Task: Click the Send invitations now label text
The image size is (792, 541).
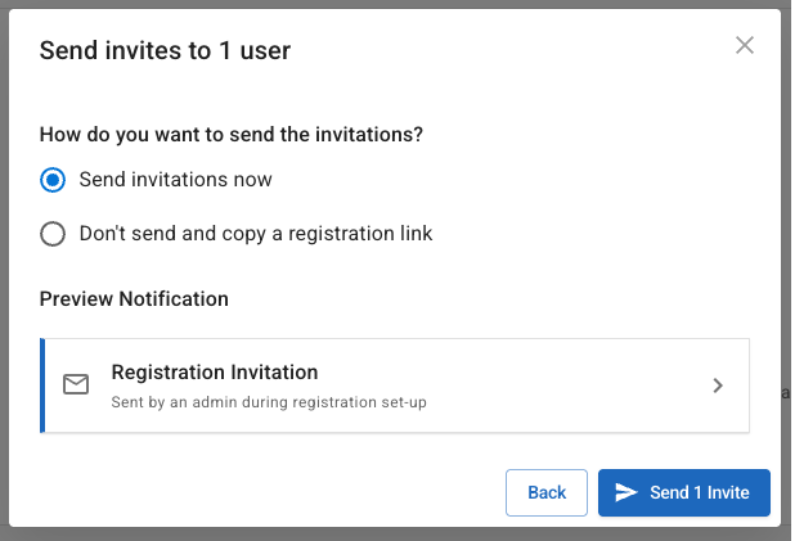Action: click(175, 180)
